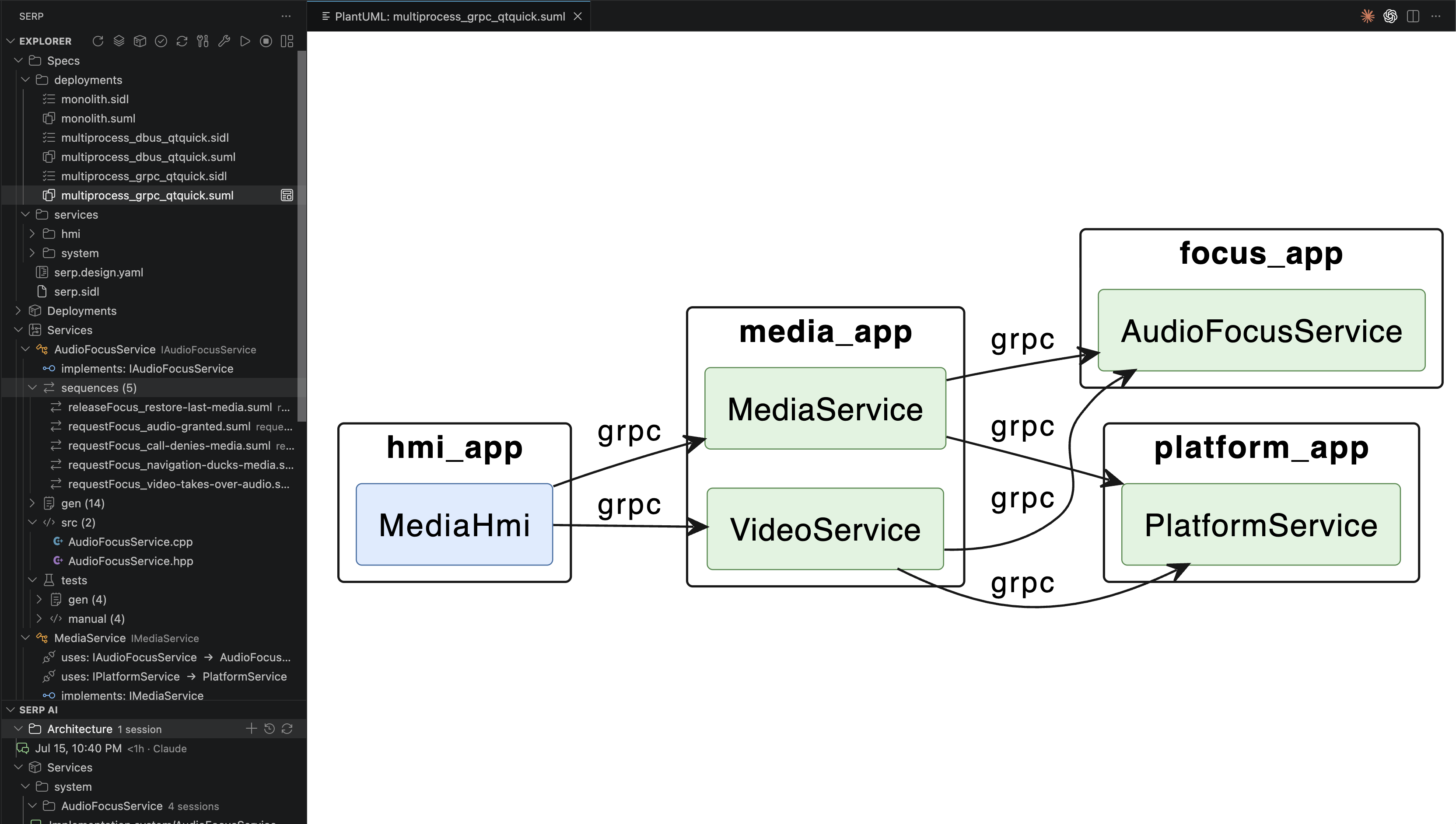Screen dimensions: 1456x824
Task: Click the preview icon beside multiprocess_grpc_qtquick.suml
Action: pos(287,195)
